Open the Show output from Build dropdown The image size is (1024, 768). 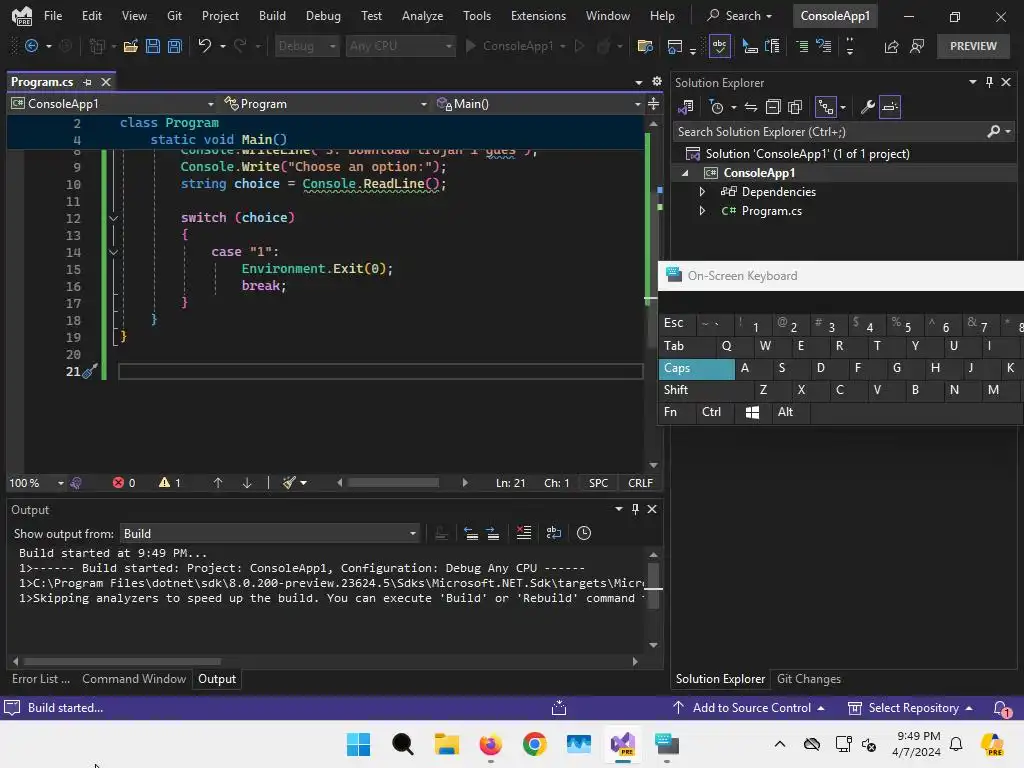270,534
